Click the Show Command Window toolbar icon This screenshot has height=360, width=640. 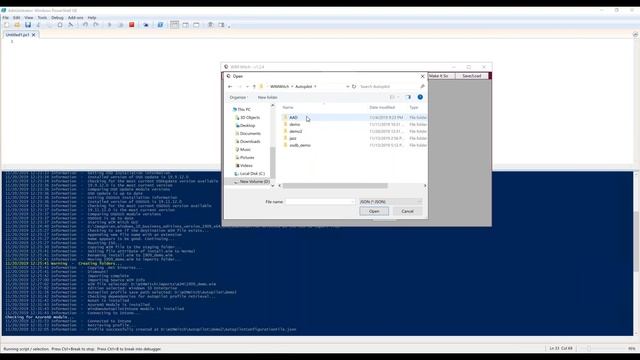211,25
